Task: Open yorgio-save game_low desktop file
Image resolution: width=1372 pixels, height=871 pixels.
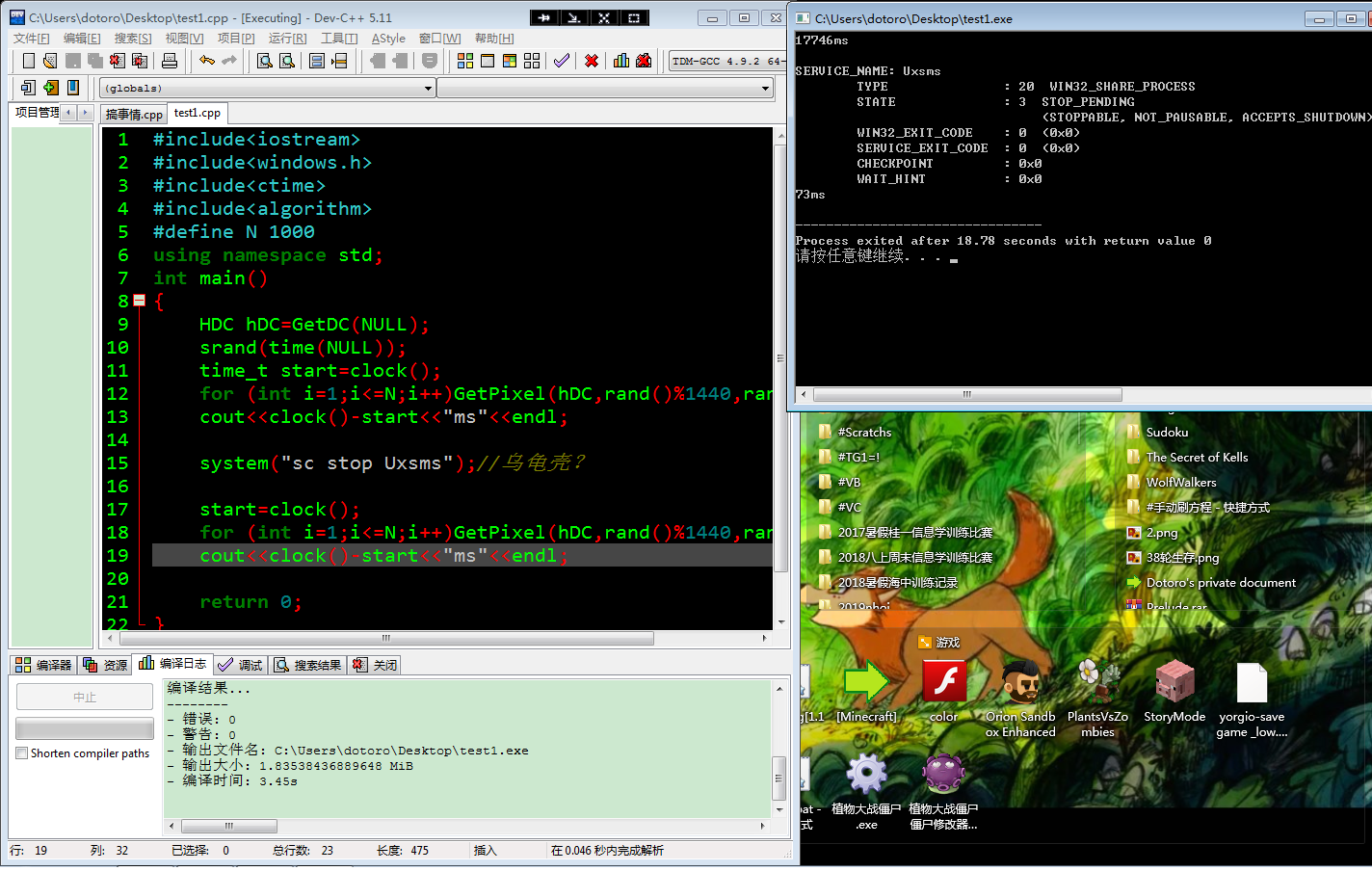Action: tap(1252, 699)
